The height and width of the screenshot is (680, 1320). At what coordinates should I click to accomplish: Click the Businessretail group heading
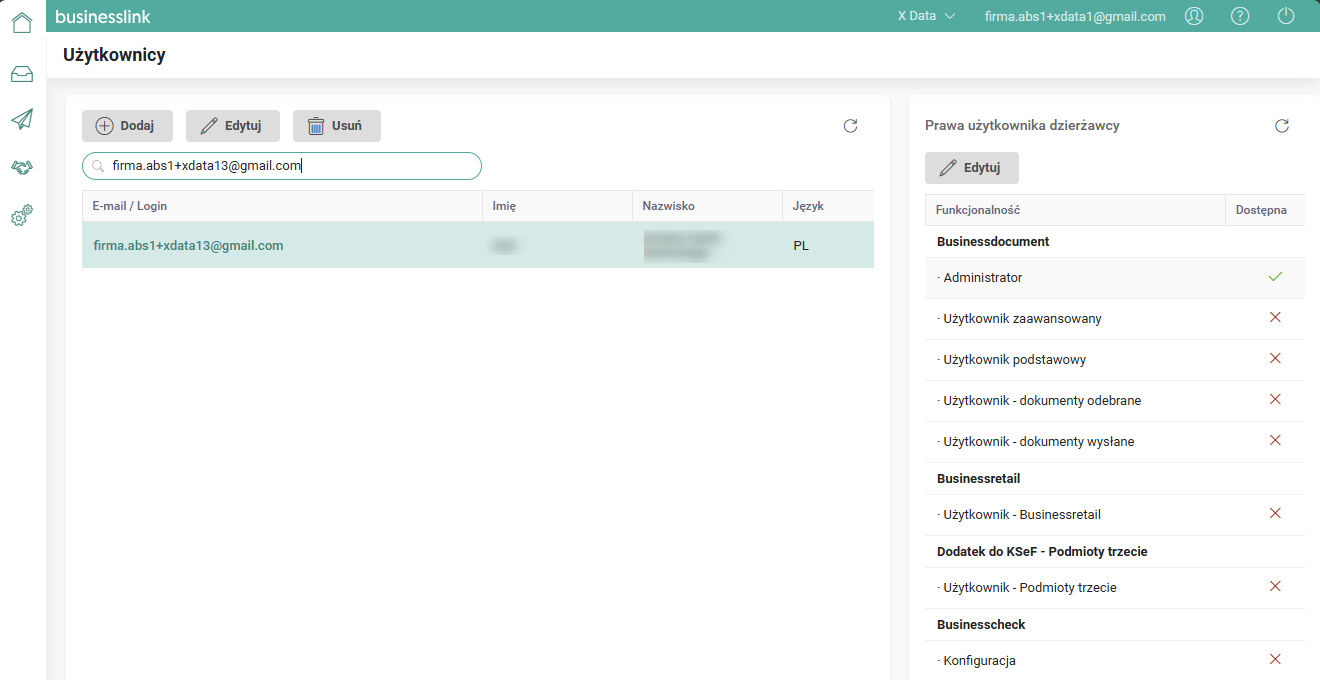click(979, 479)
